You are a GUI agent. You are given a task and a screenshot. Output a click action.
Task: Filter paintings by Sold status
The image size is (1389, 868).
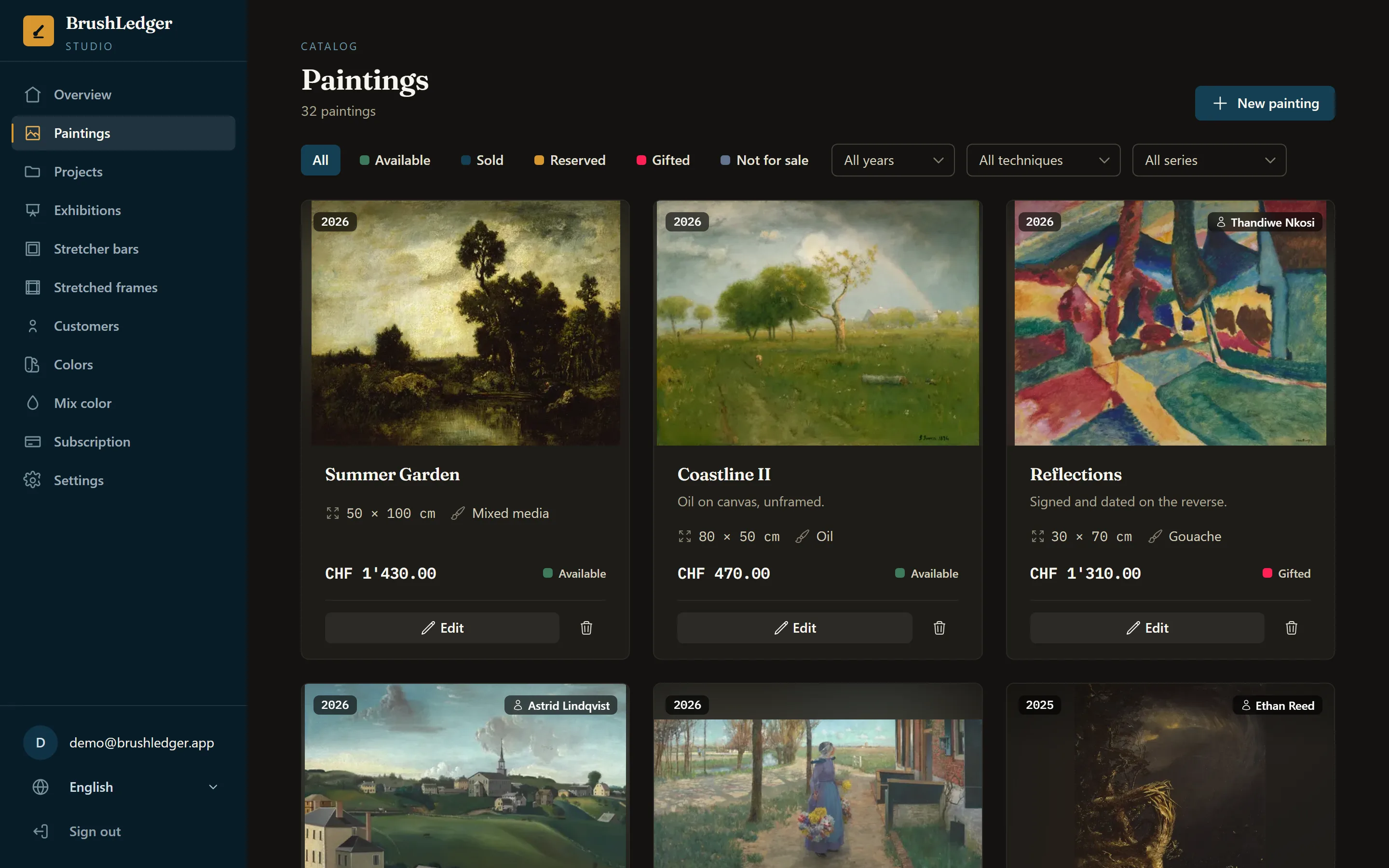(482, 160)
